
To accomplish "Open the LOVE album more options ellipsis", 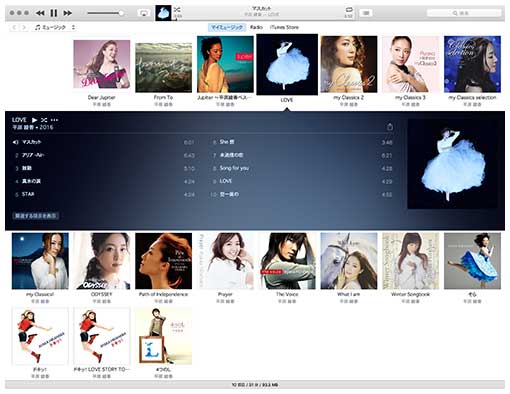I will [x=54, y=120].
